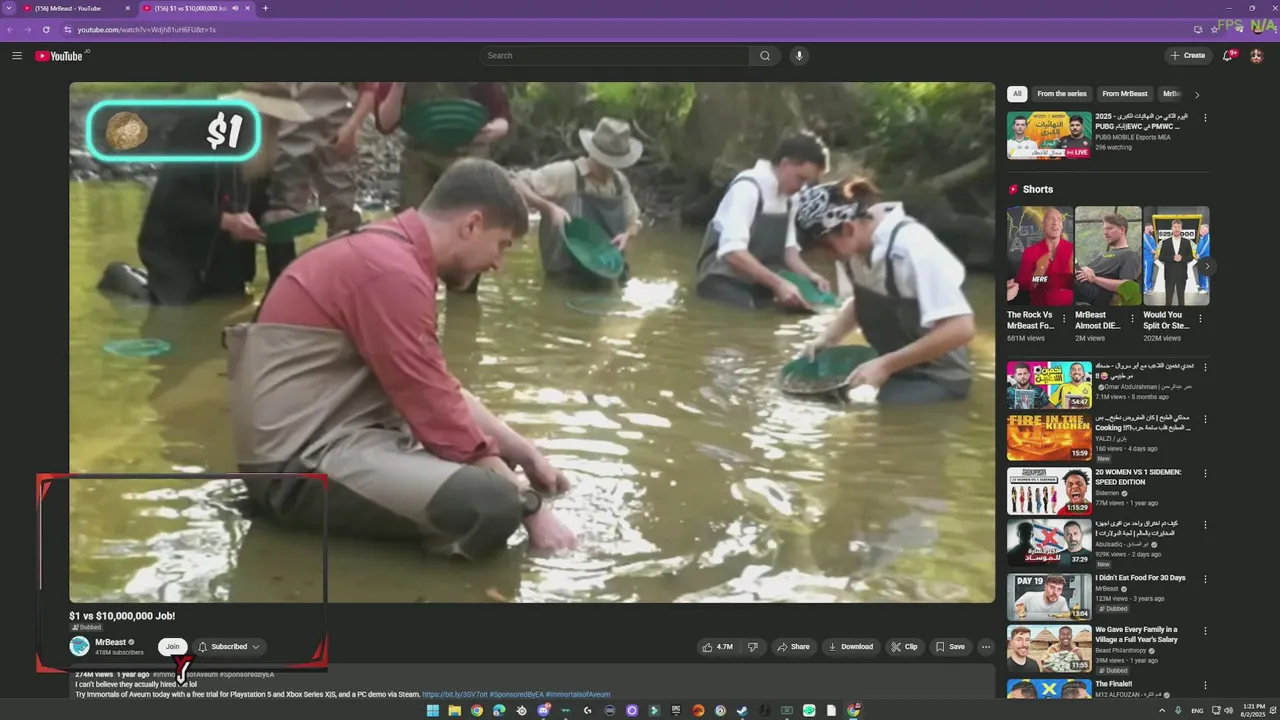Open the YouTube guide hamburger menu
Image resolution: width=1280 pixels, height=720 pixels.
[17, 55]
